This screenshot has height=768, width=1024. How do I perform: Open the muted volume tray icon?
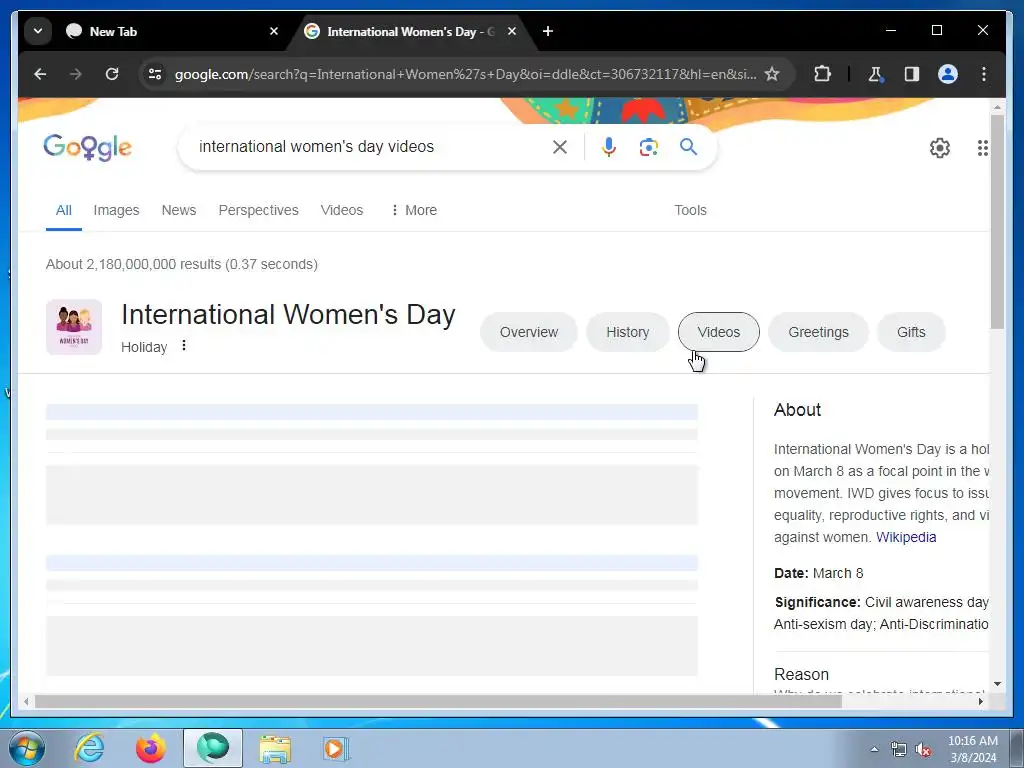pos(923,749)
